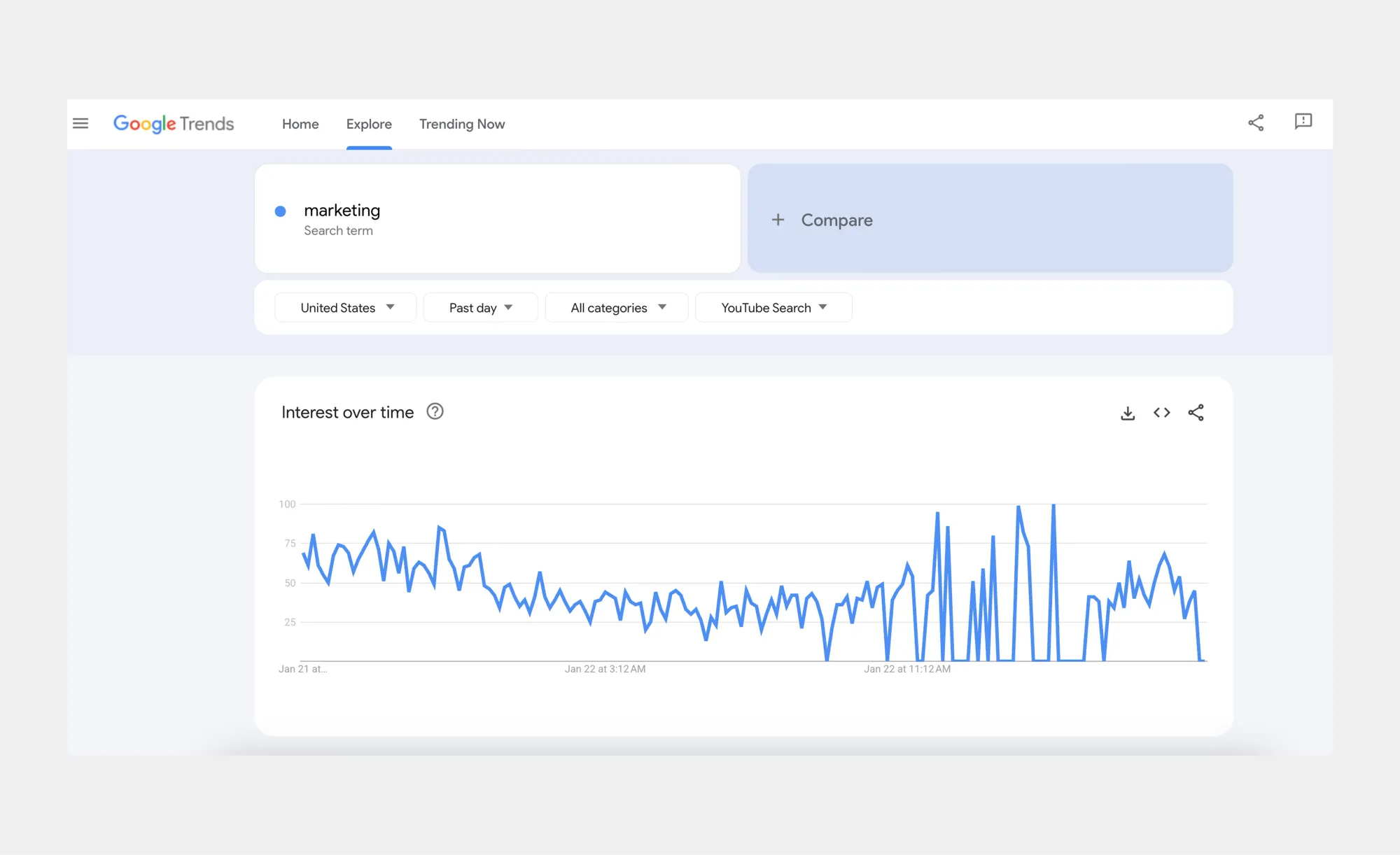Click the embed code icon

pyautogui.click(x=1161, y=413)
